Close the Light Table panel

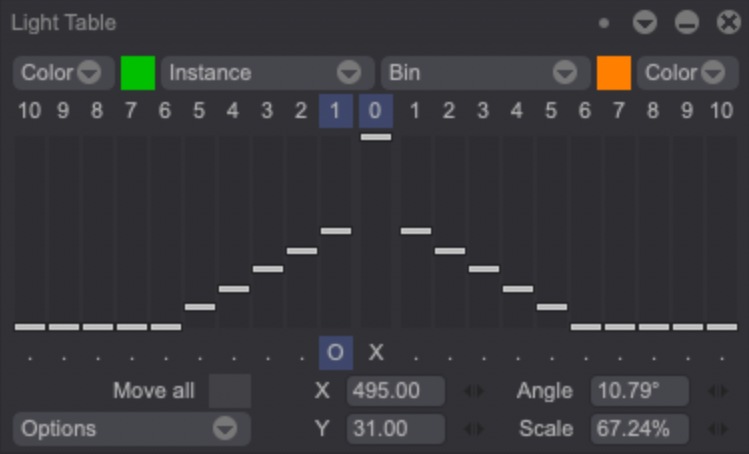point(728,22)
